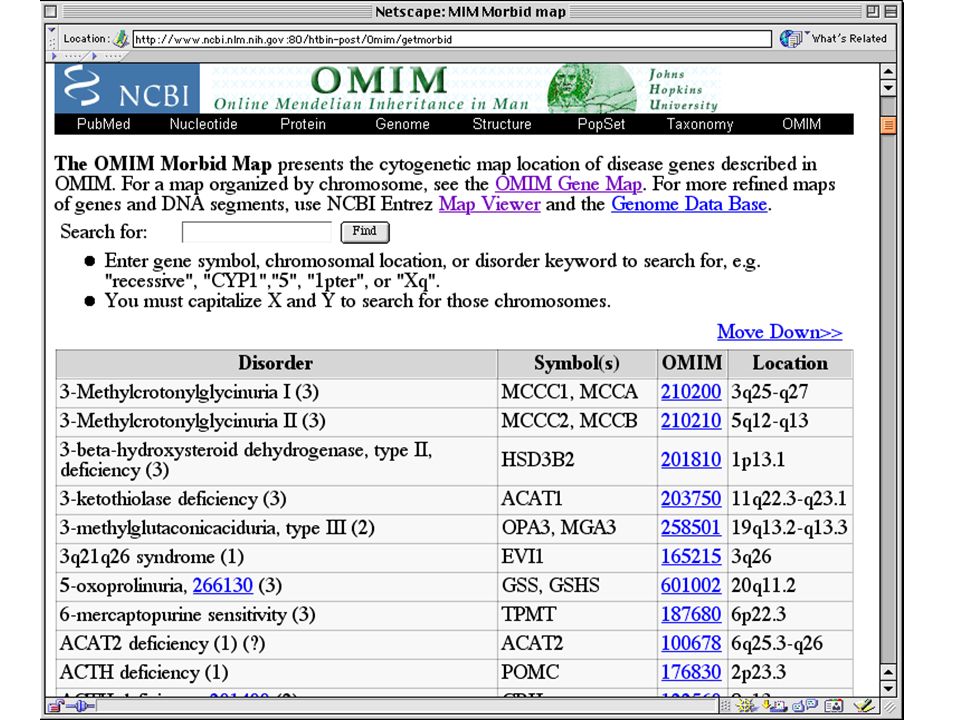This screenshot has width=960, height=720.
Task: Click the green Vitruvian figure image
Action: (591, 89)
